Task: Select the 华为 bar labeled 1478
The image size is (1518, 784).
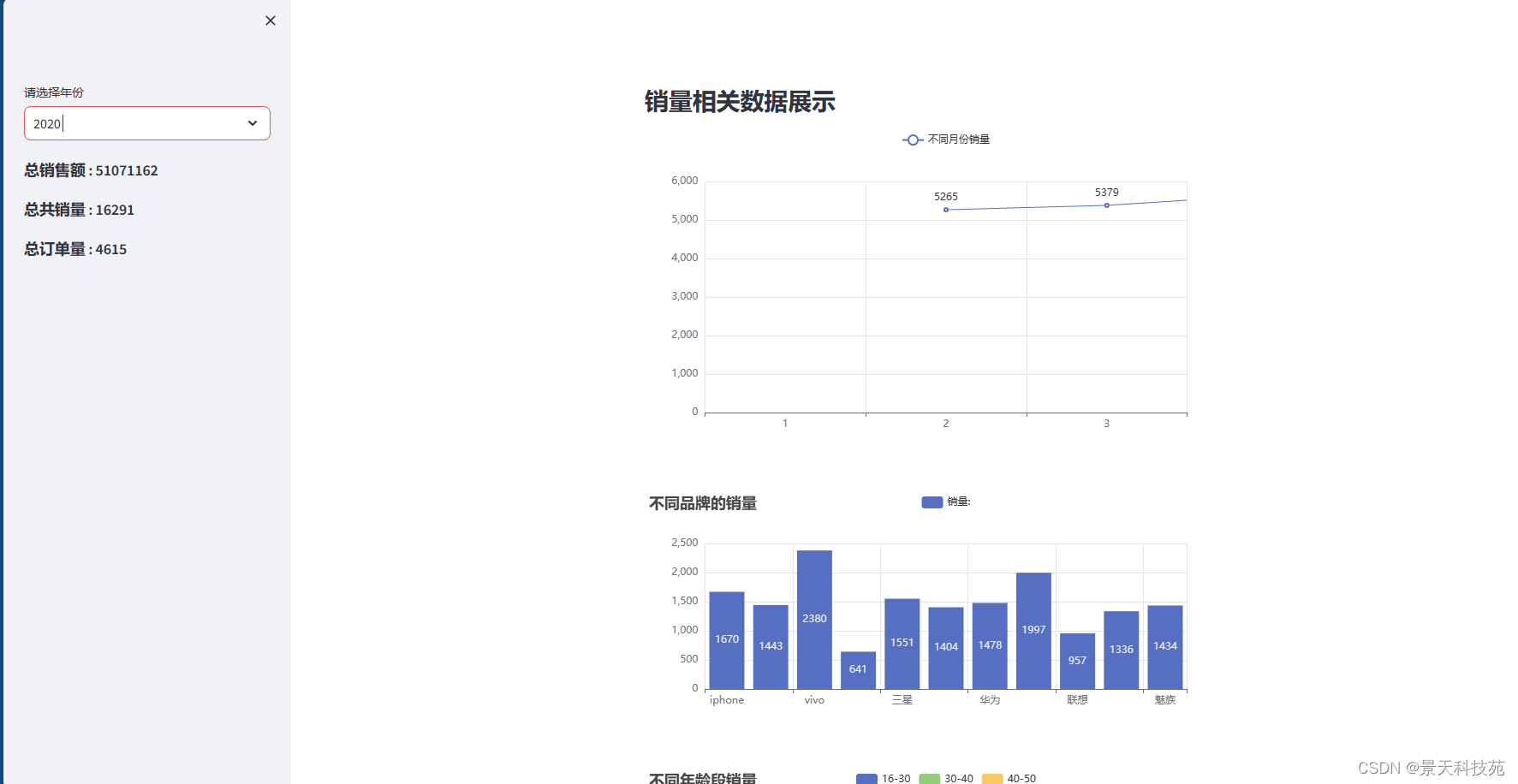Action: click(990, 646)
